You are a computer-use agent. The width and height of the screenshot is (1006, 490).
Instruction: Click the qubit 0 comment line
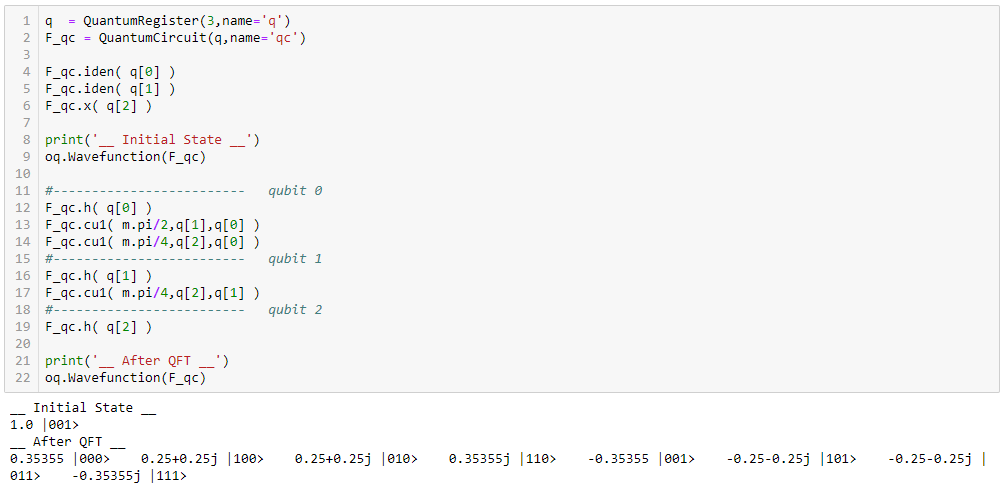pyautogui.click(x=183, y=190)
